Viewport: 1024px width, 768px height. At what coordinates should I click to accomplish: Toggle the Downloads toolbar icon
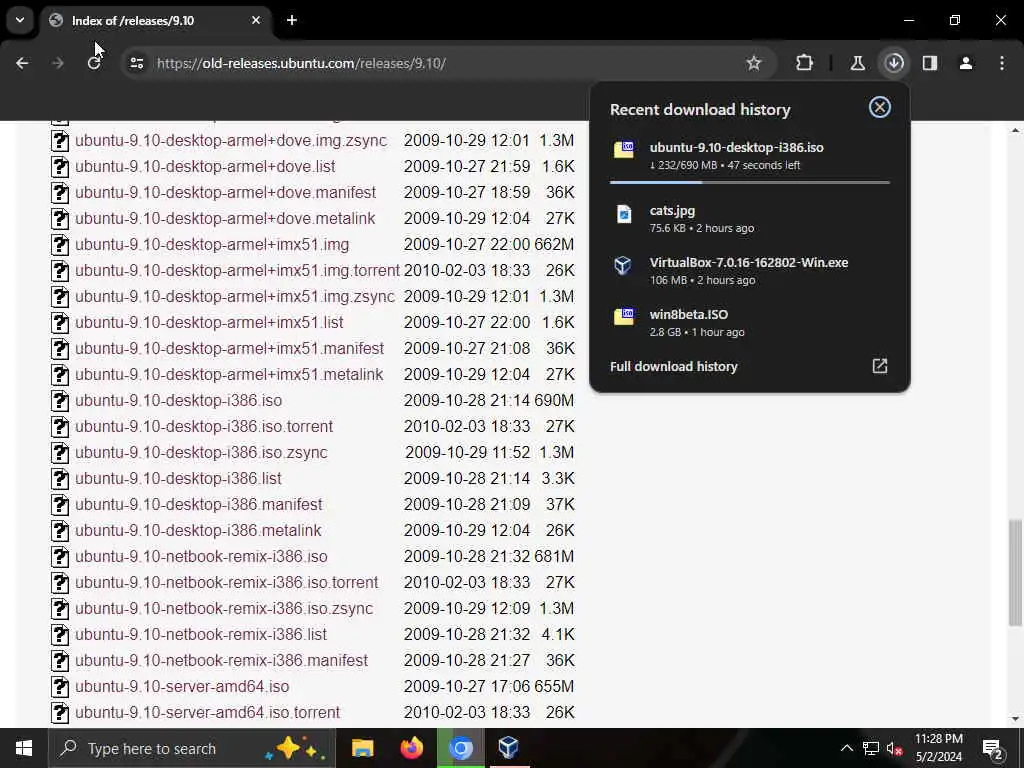(x=894, y=63)
